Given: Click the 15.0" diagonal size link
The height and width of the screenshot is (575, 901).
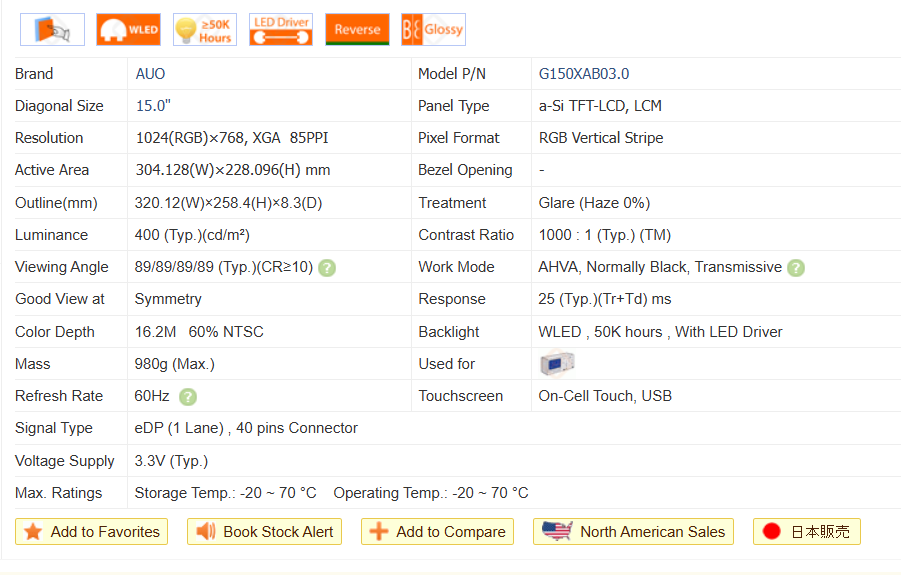Looking at the screenshot, I should click(153, 106).
